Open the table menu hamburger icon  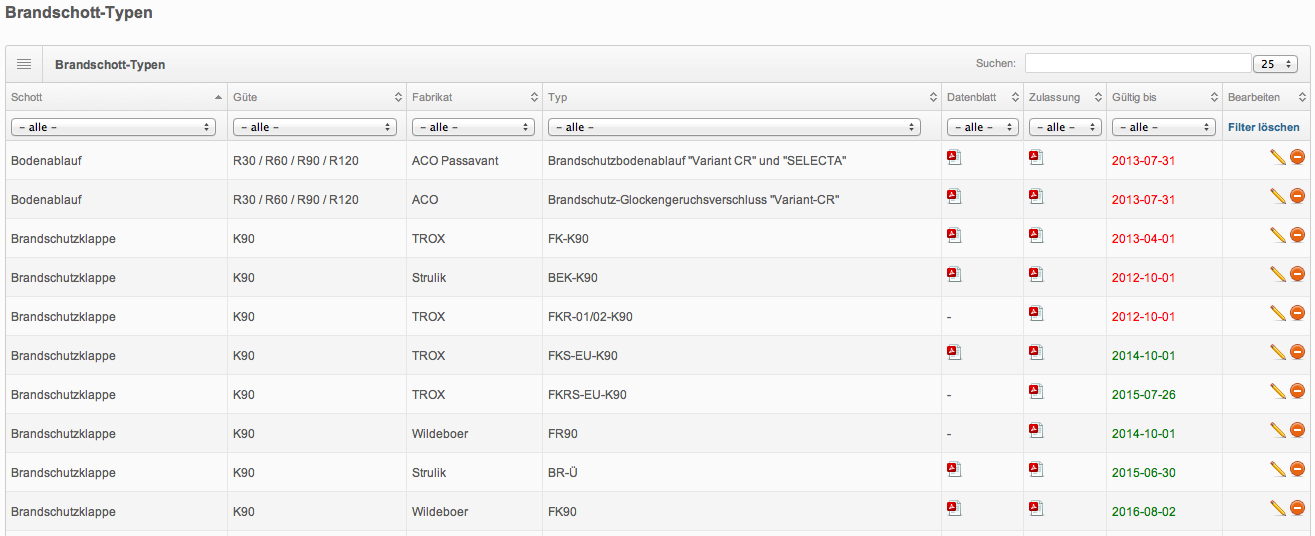[x=24, y=64]
